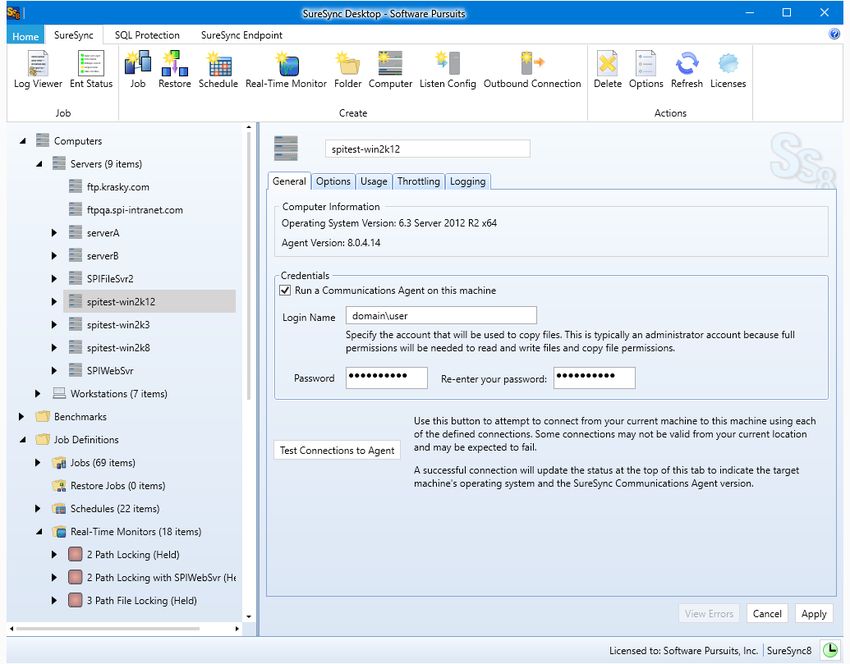Open the Options action
The height and width of the screenshot is (664, 850).
pyautogui.click(x=646, y=69)
